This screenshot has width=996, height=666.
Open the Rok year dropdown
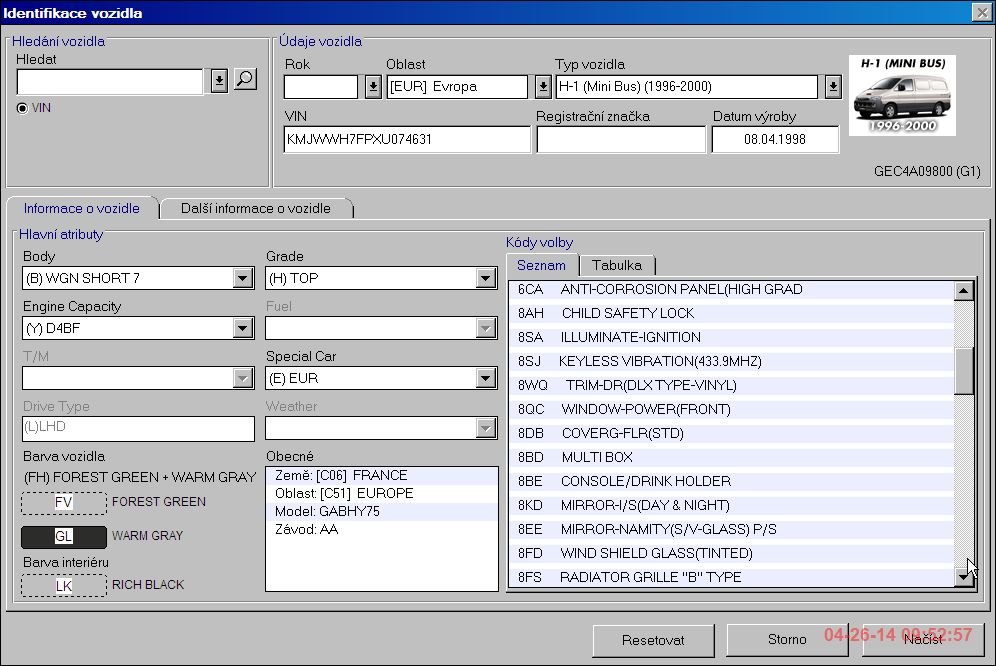tap(374, 86)
